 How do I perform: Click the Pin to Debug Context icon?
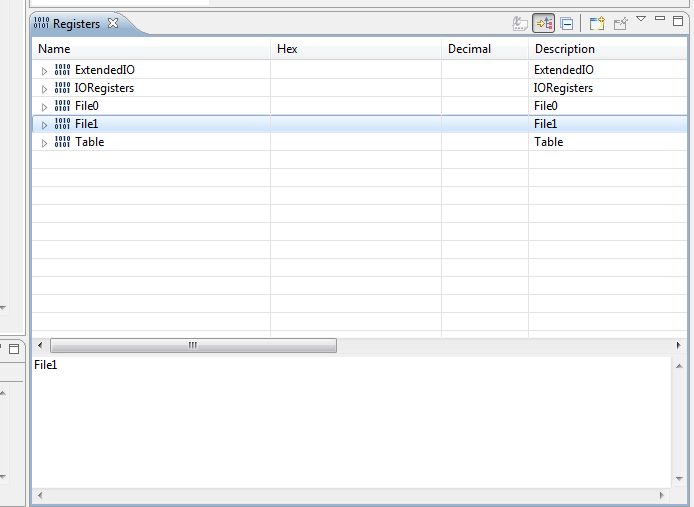pos(621,23)
